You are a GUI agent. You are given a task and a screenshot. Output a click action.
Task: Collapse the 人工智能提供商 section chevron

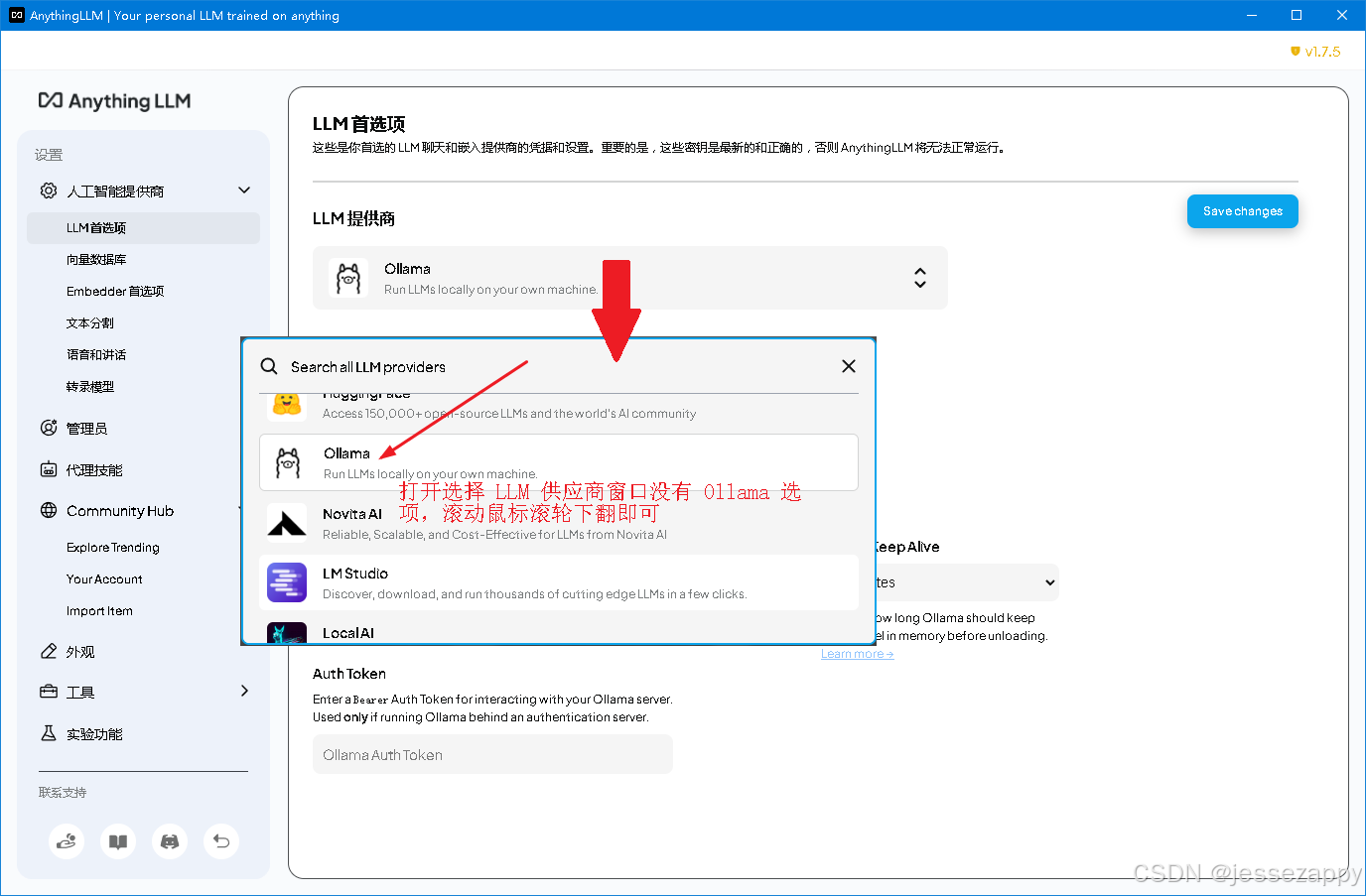pos(244,191)
